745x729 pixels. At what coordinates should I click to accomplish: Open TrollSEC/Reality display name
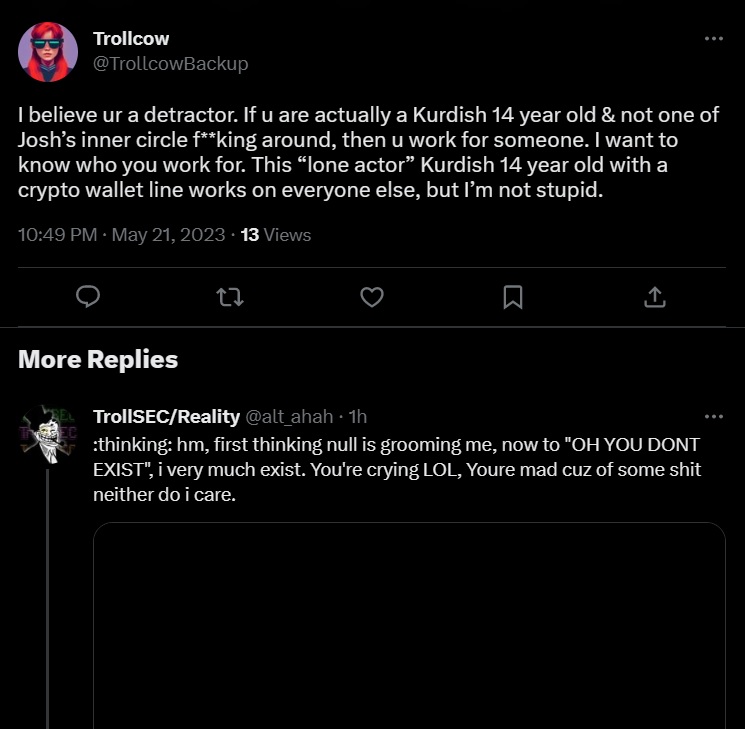point(166,416)
